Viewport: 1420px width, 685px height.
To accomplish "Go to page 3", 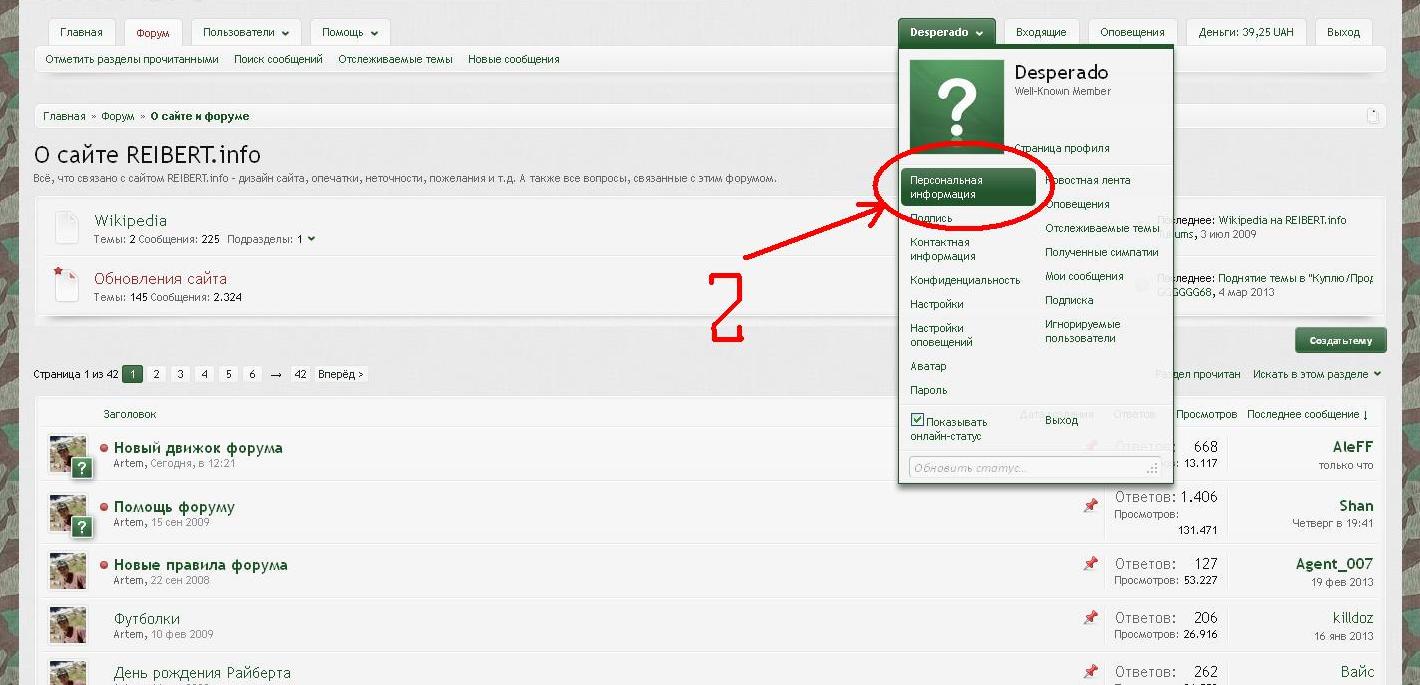I will (181, 374).
